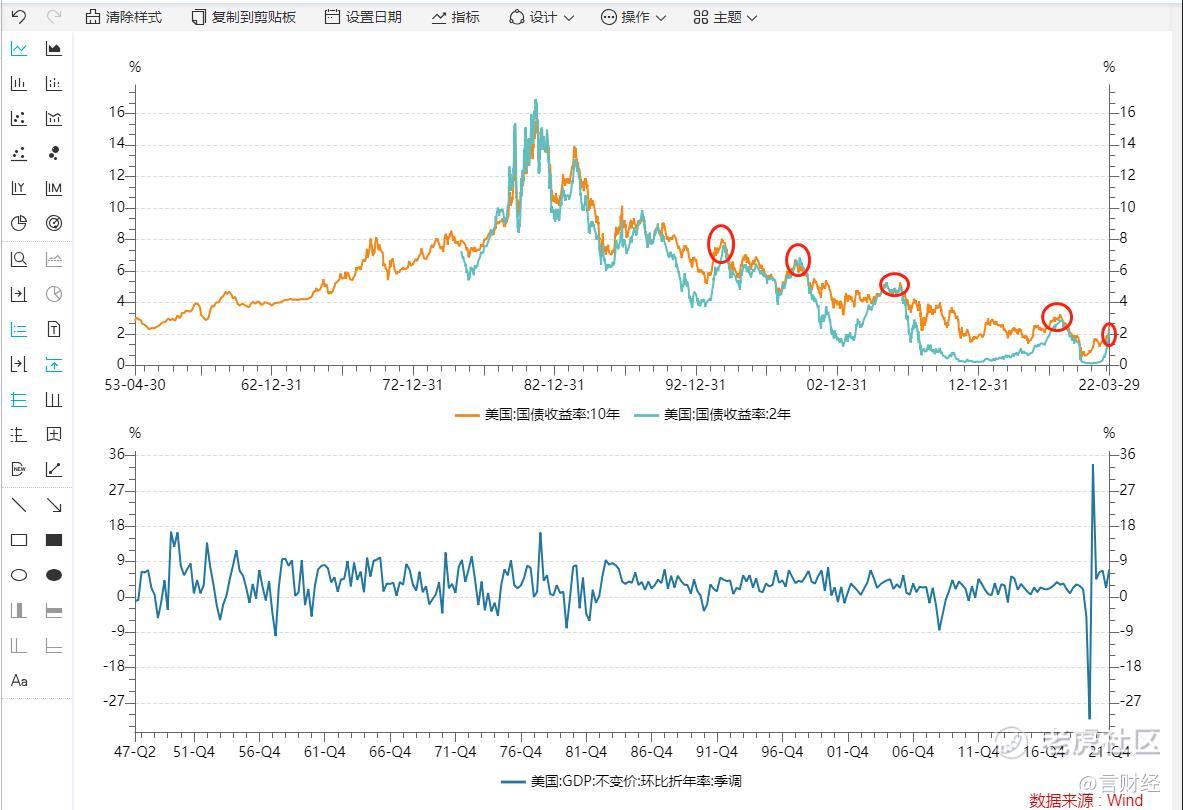The image size is (1183, 810).
Task: Toggle the highlighted horizontal gridlines icon
Action: coord(19,400)
